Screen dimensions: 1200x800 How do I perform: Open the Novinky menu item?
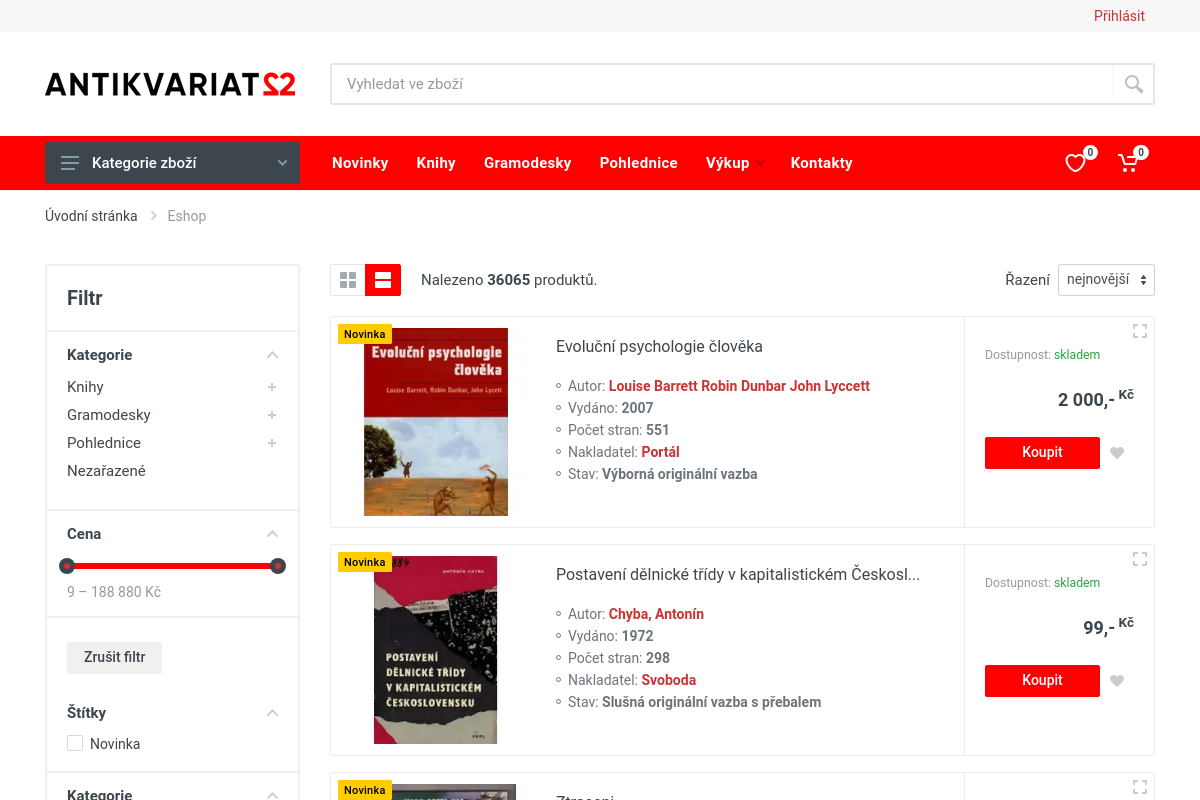[x=360, y=163]
